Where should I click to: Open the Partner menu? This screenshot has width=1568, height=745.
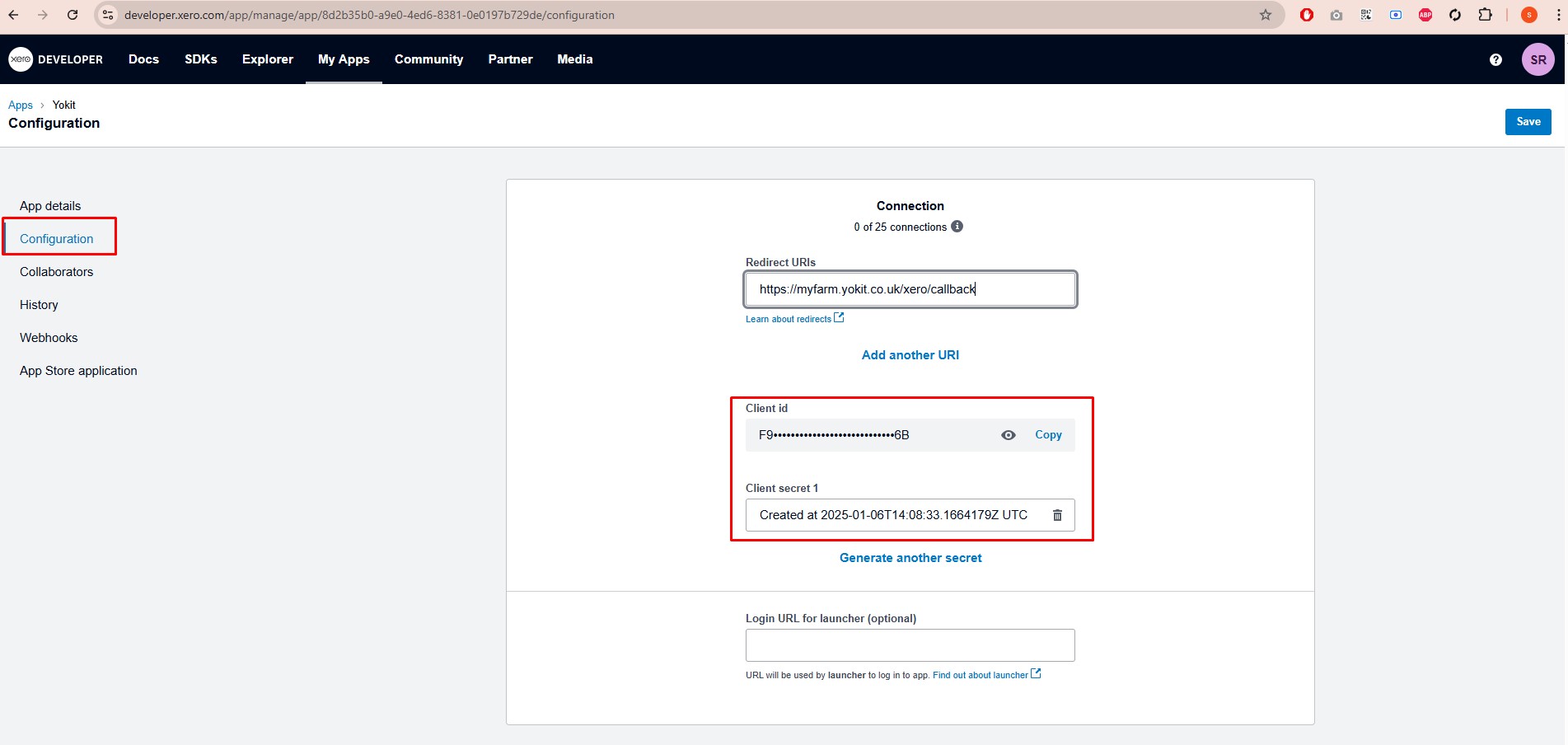[510, 59]
